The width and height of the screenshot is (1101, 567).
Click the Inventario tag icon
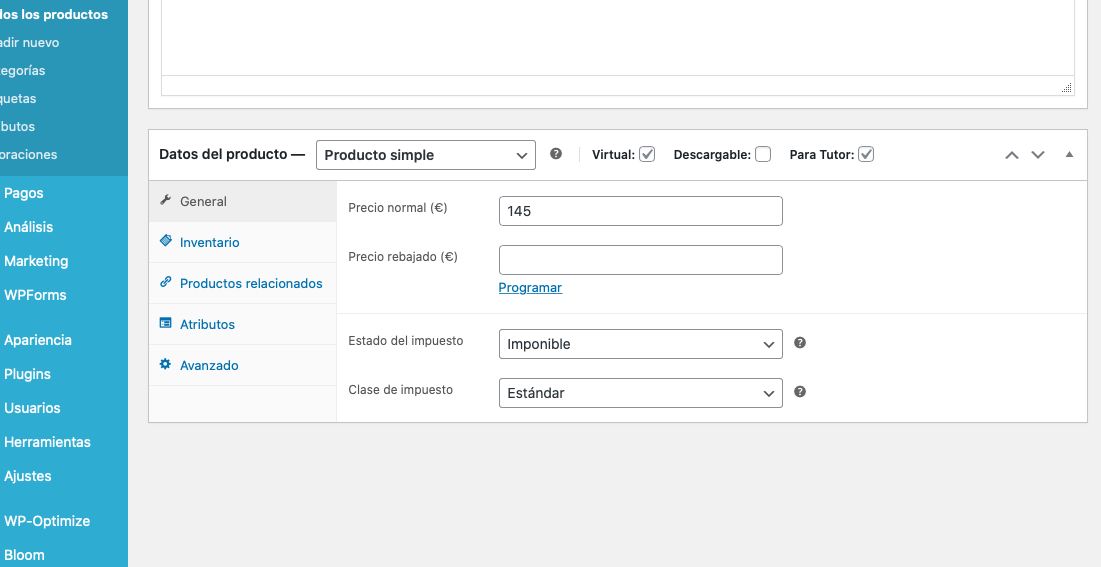pos(166,241)
